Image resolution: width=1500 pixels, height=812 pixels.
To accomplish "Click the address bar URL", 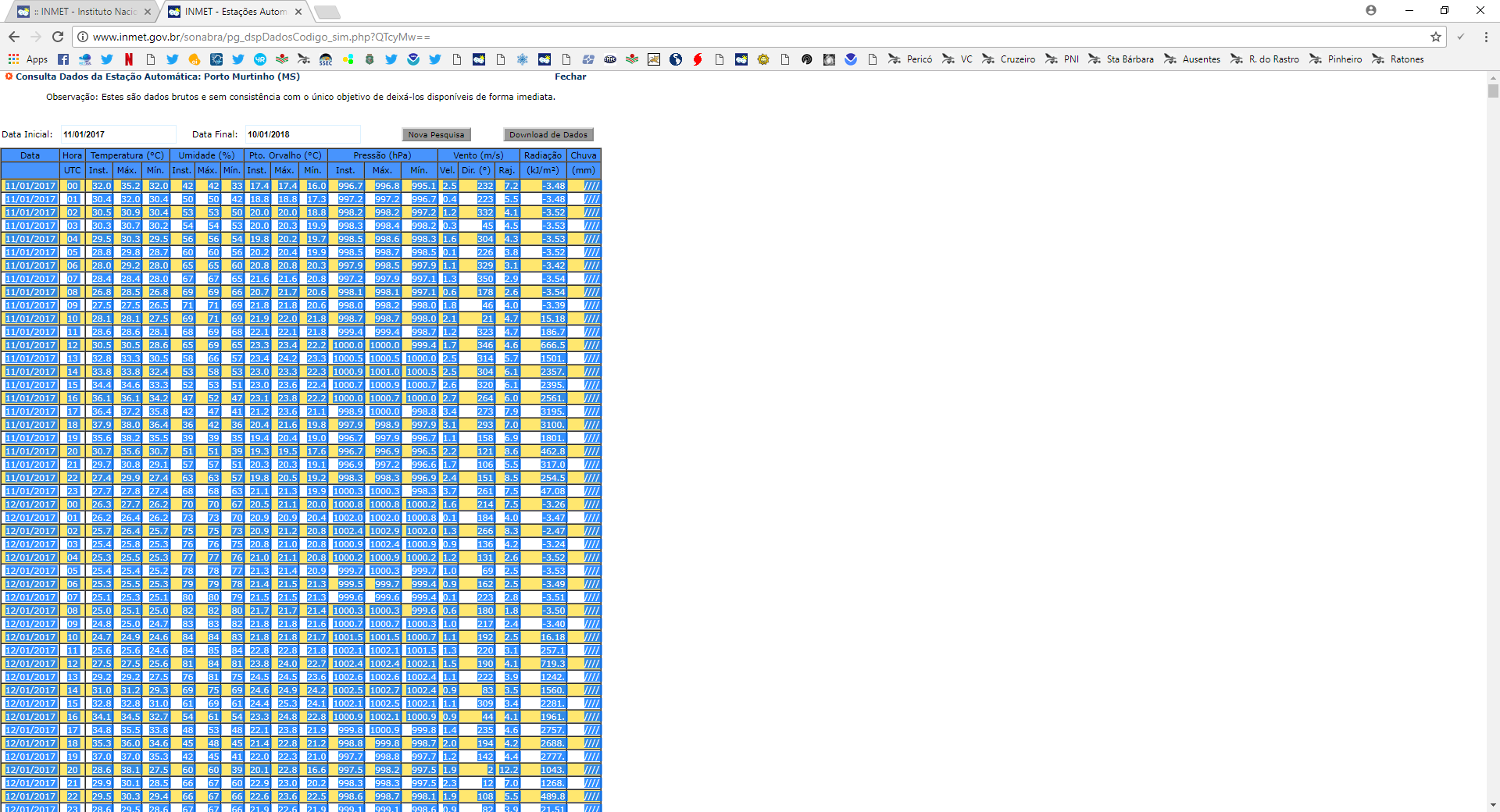I will (262, 37).
